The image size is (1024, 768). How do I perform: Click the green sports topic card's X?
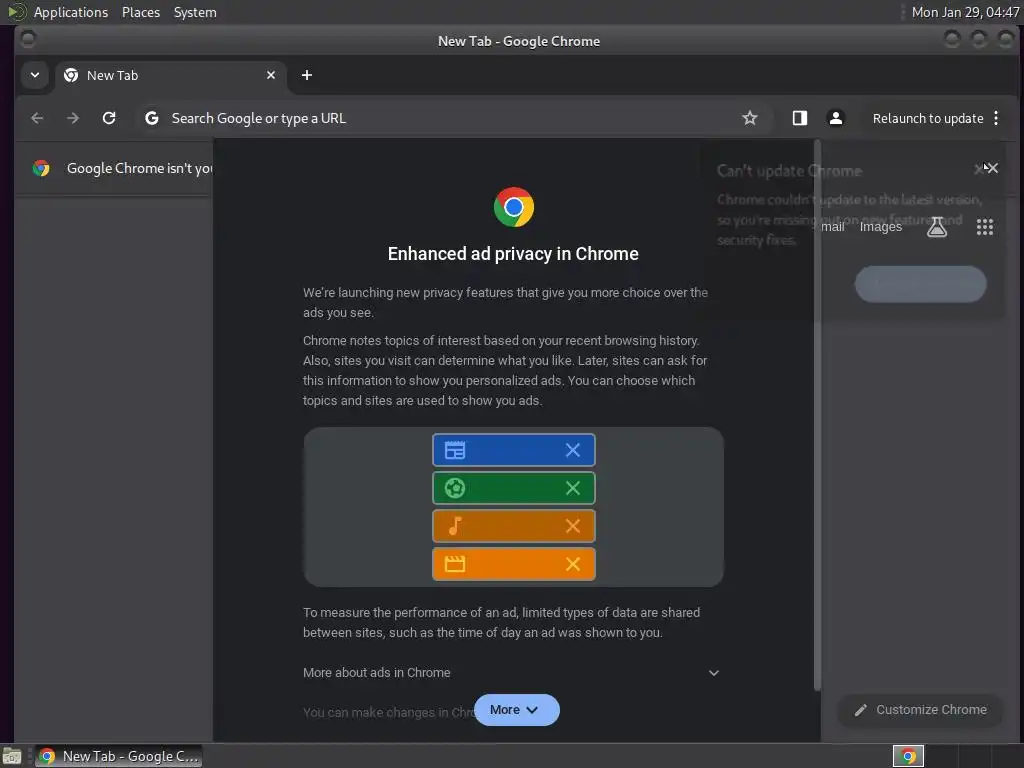[573, 488]
